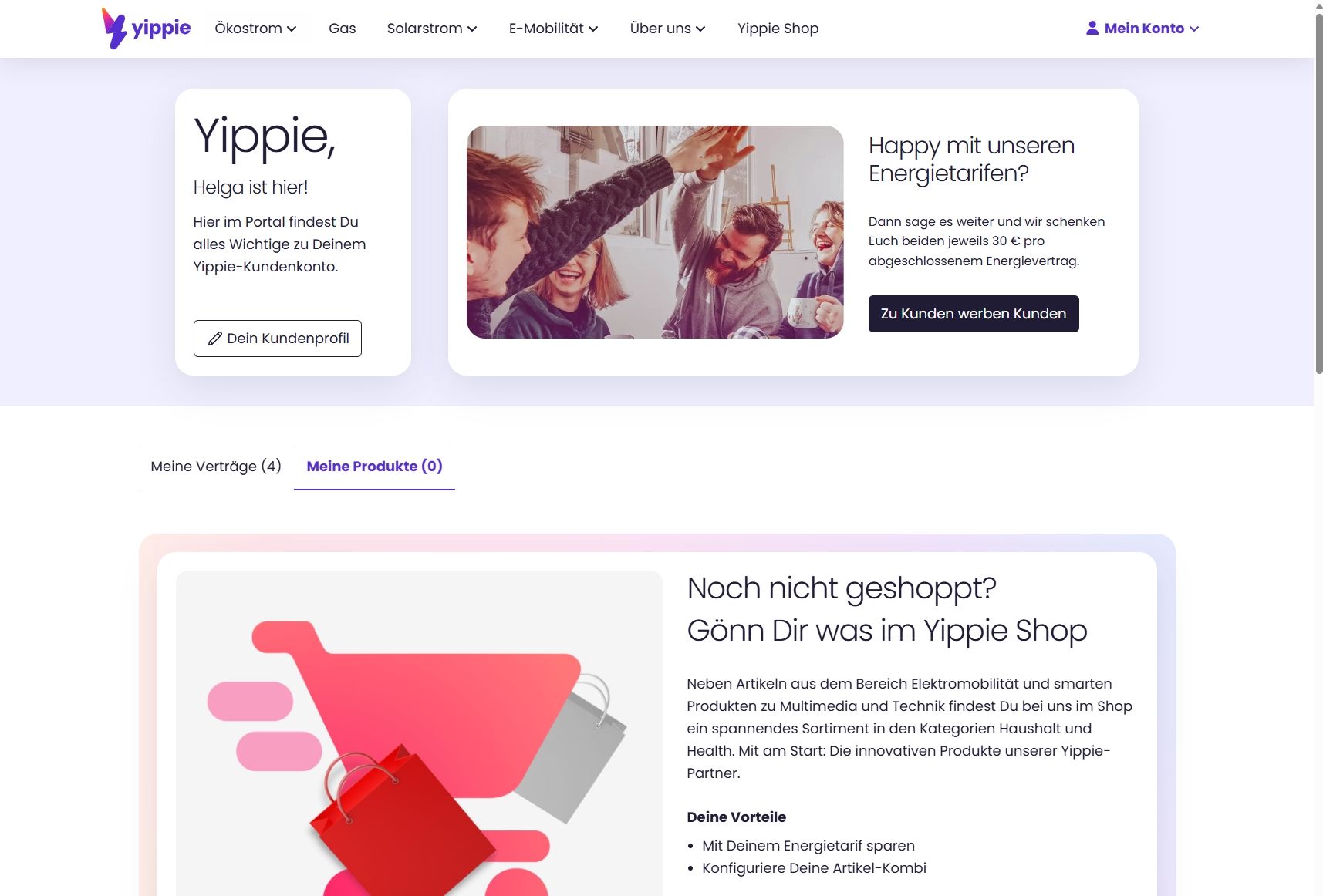Switch to Meine Verträge (4) tab
1323x896 pixels.
(x=216, y=467)
